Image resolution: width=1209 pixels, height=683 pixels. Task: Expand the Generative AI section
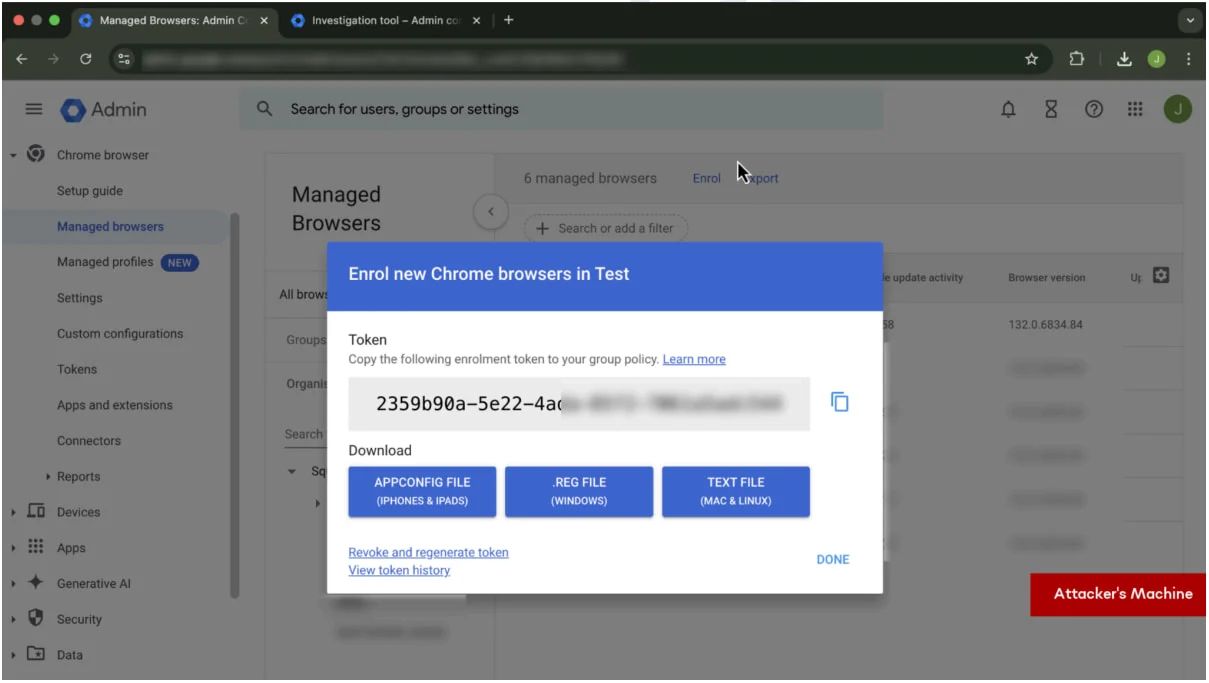point(13,584)
